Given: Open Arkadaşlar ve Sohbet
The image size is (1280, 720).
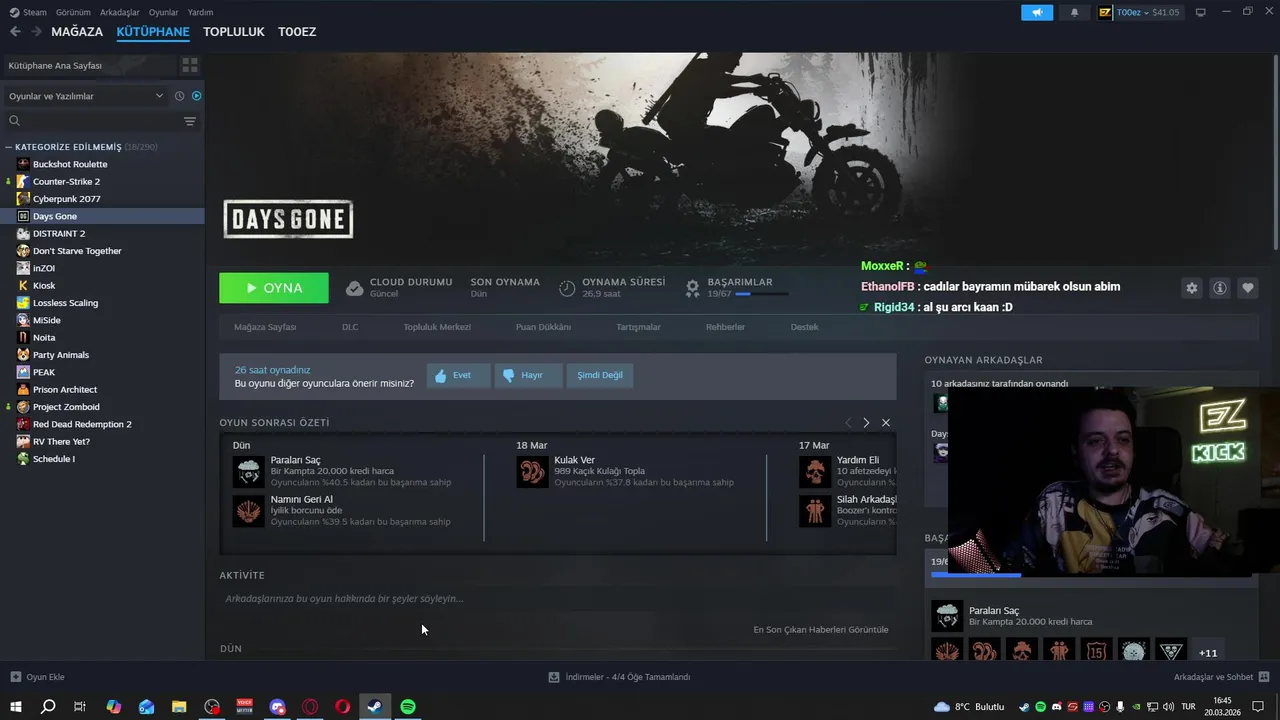Looking at the screenshot, I should (1220, 677).
